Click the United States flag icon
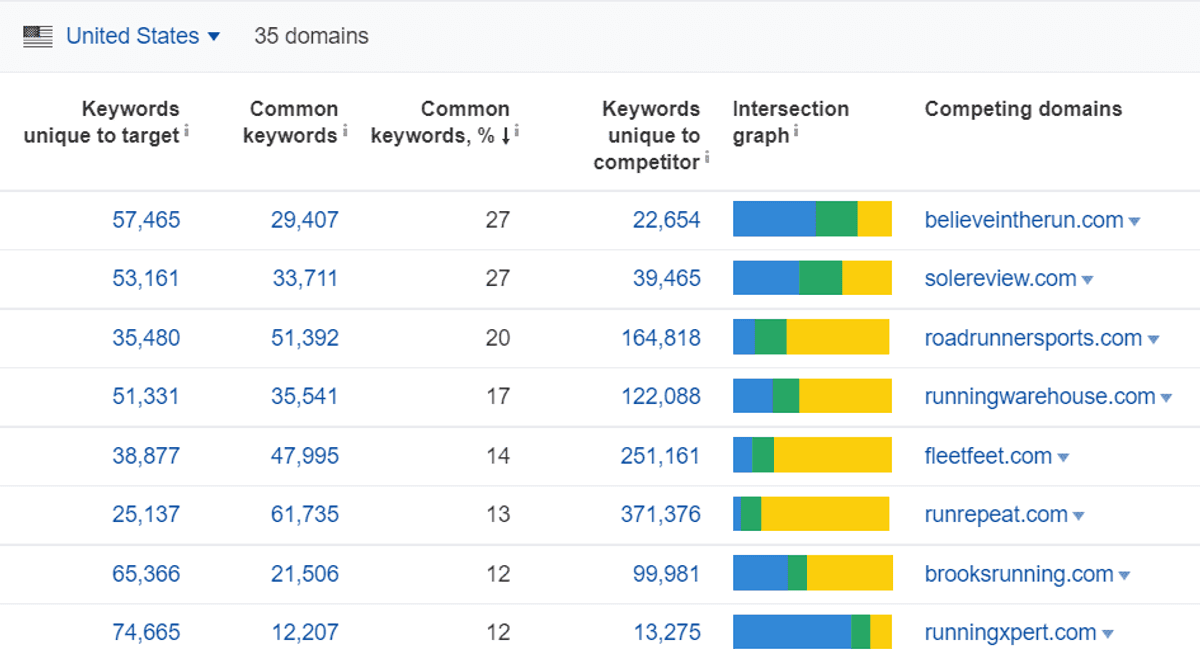 (38, 37)
